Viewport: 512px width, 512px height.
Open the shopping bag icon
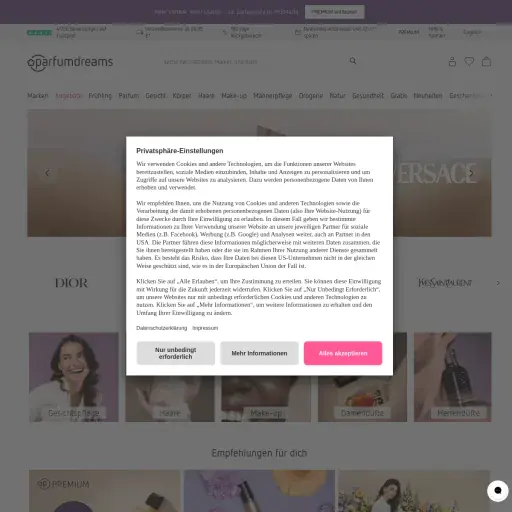[486, 61]
